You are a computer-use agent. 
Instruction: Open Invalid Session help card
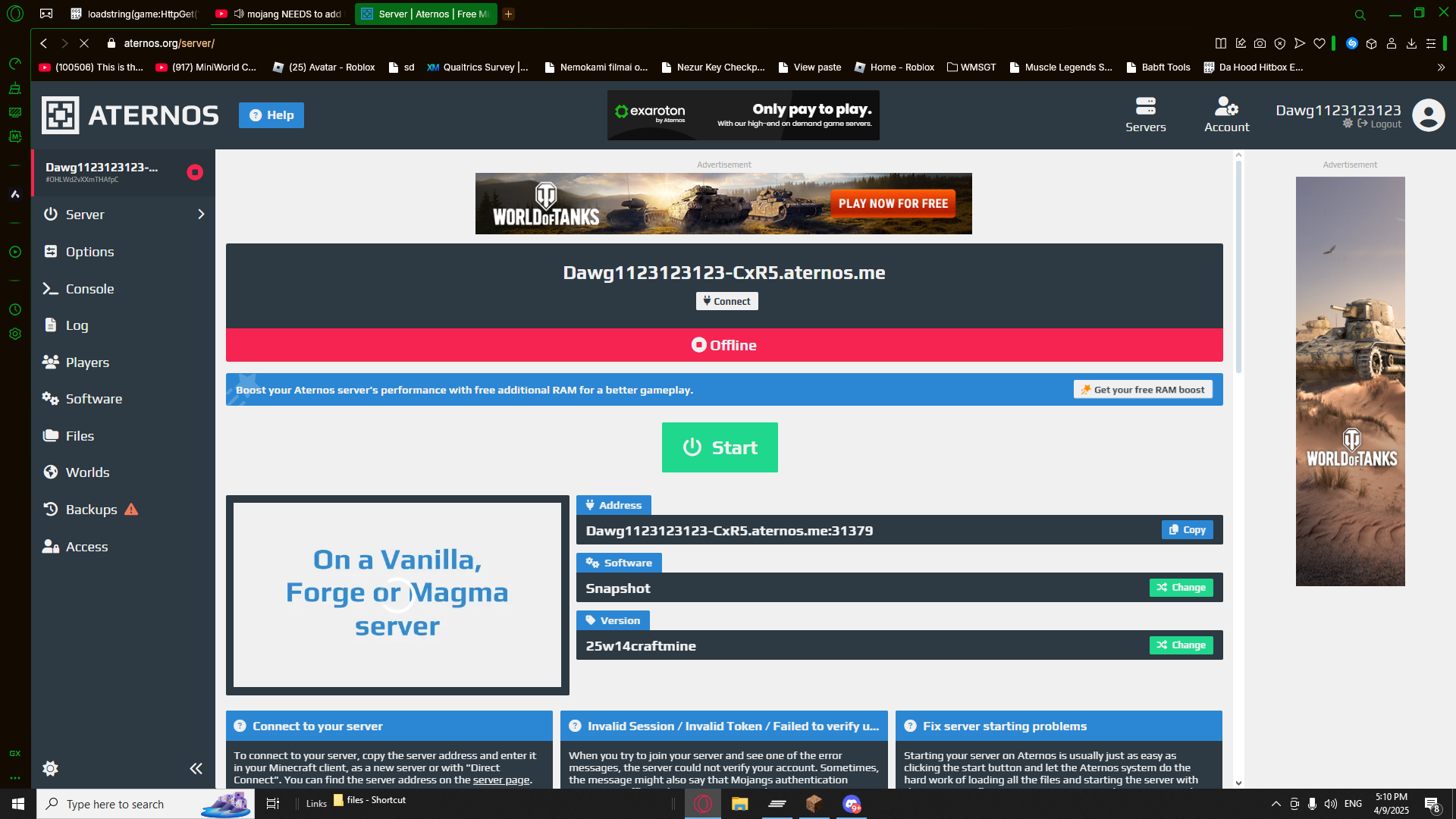point(724,726)
